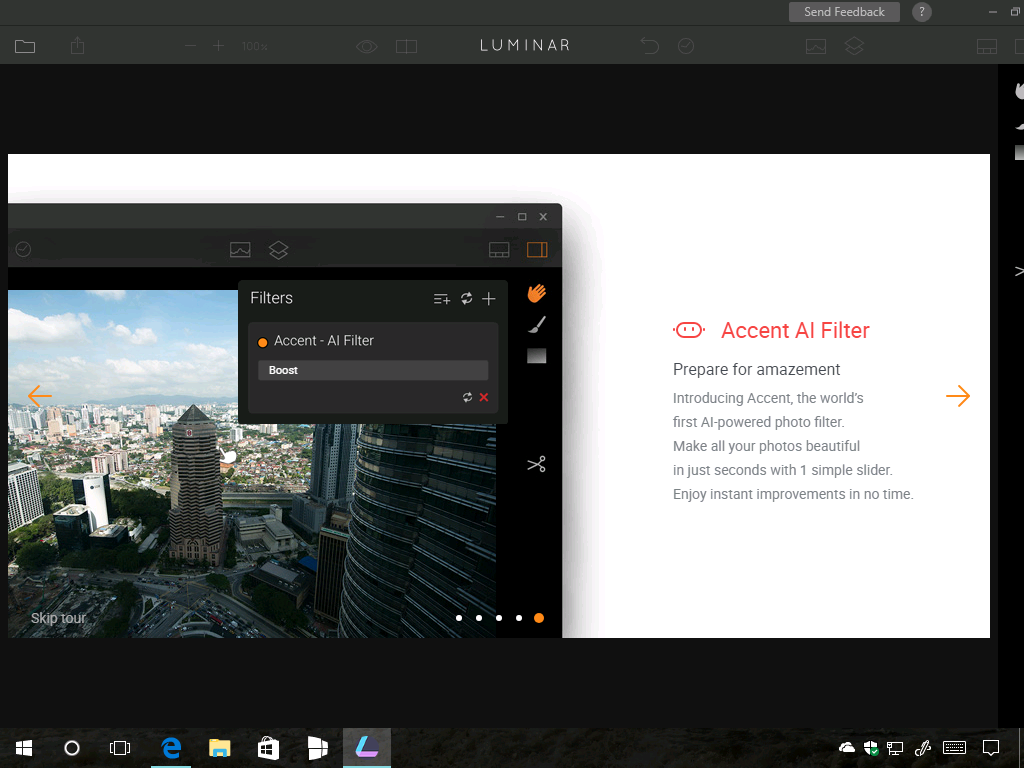Launch Microsoft Edge from the taskbar
Viewport: 1024px width, 768px height.
coord(171,748)
